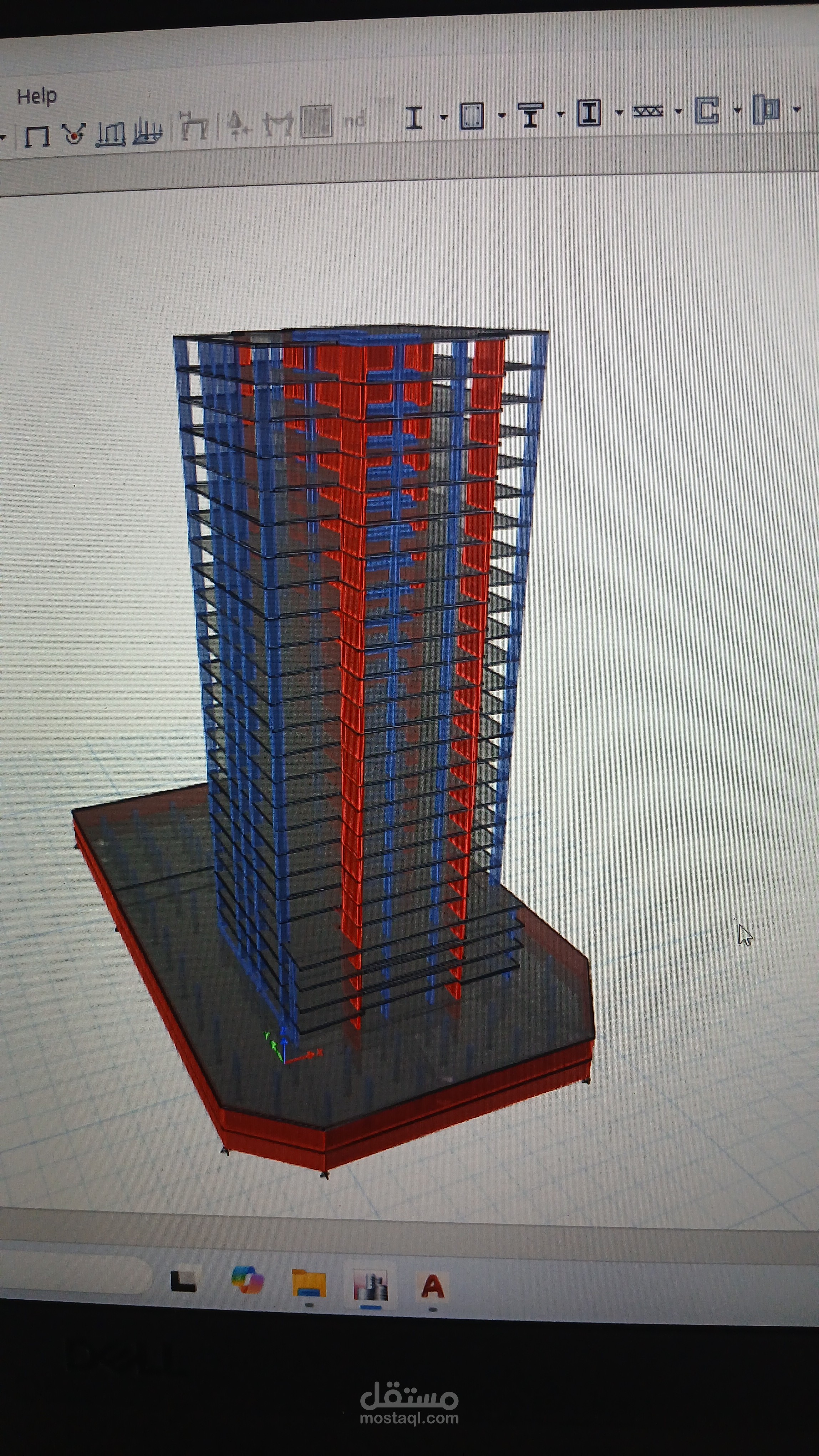
Task: Click the joint reactions icon with red dot
Action: 73,134
